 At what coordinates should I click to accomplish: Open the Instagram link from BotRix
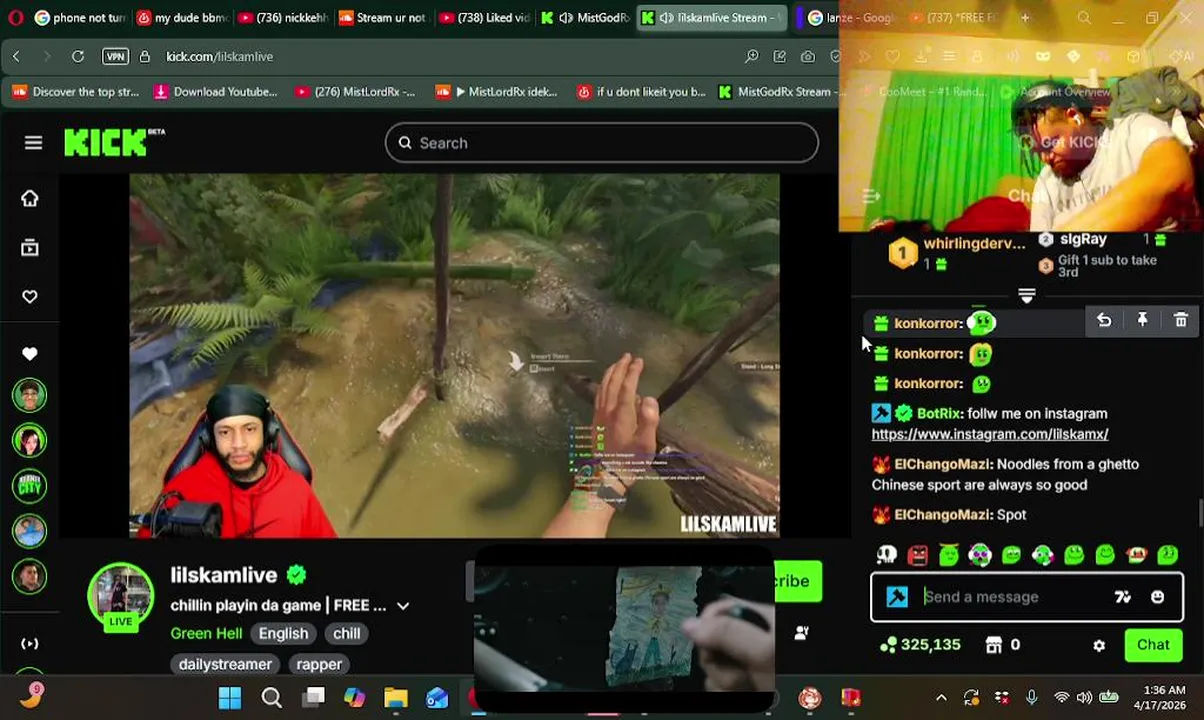989,434
